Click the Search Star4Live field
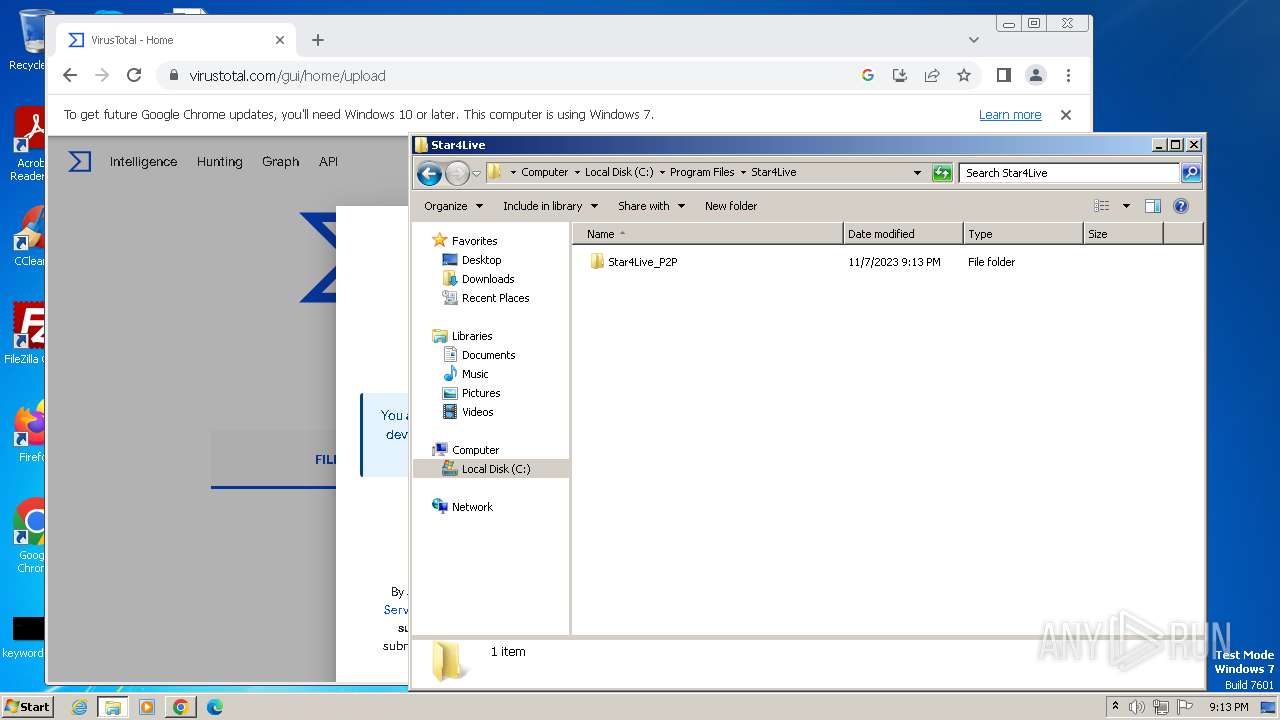 click(1069, 173)
